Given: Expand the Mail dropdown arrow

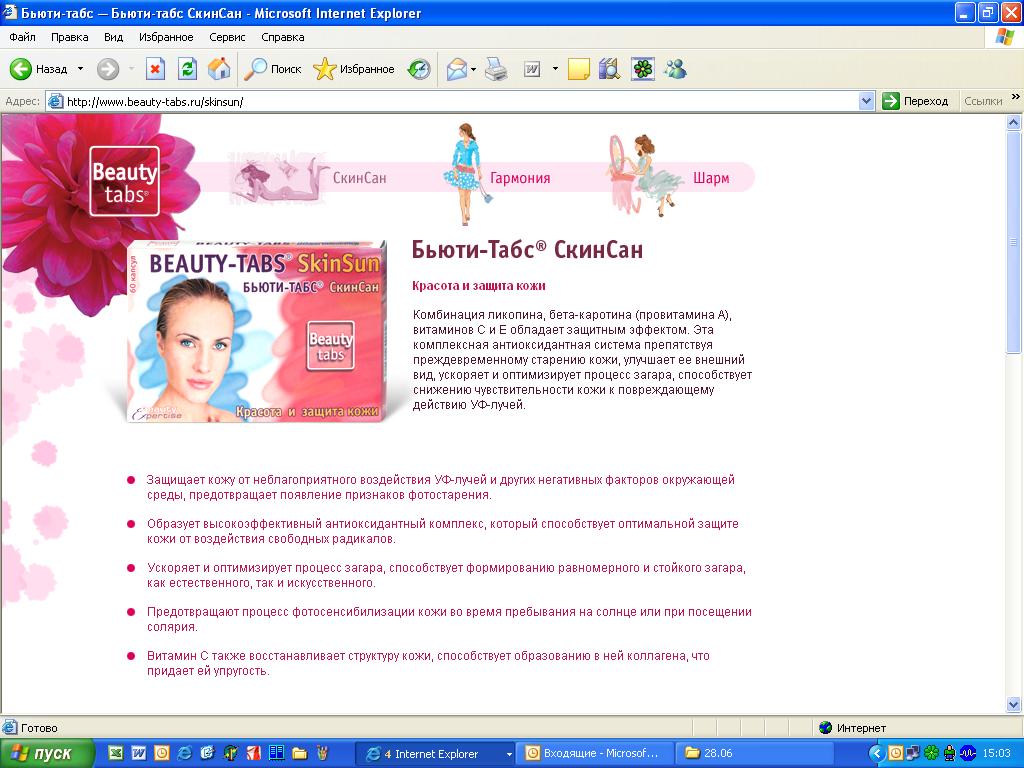Looking at the screenshot, I should coord(473,69).
